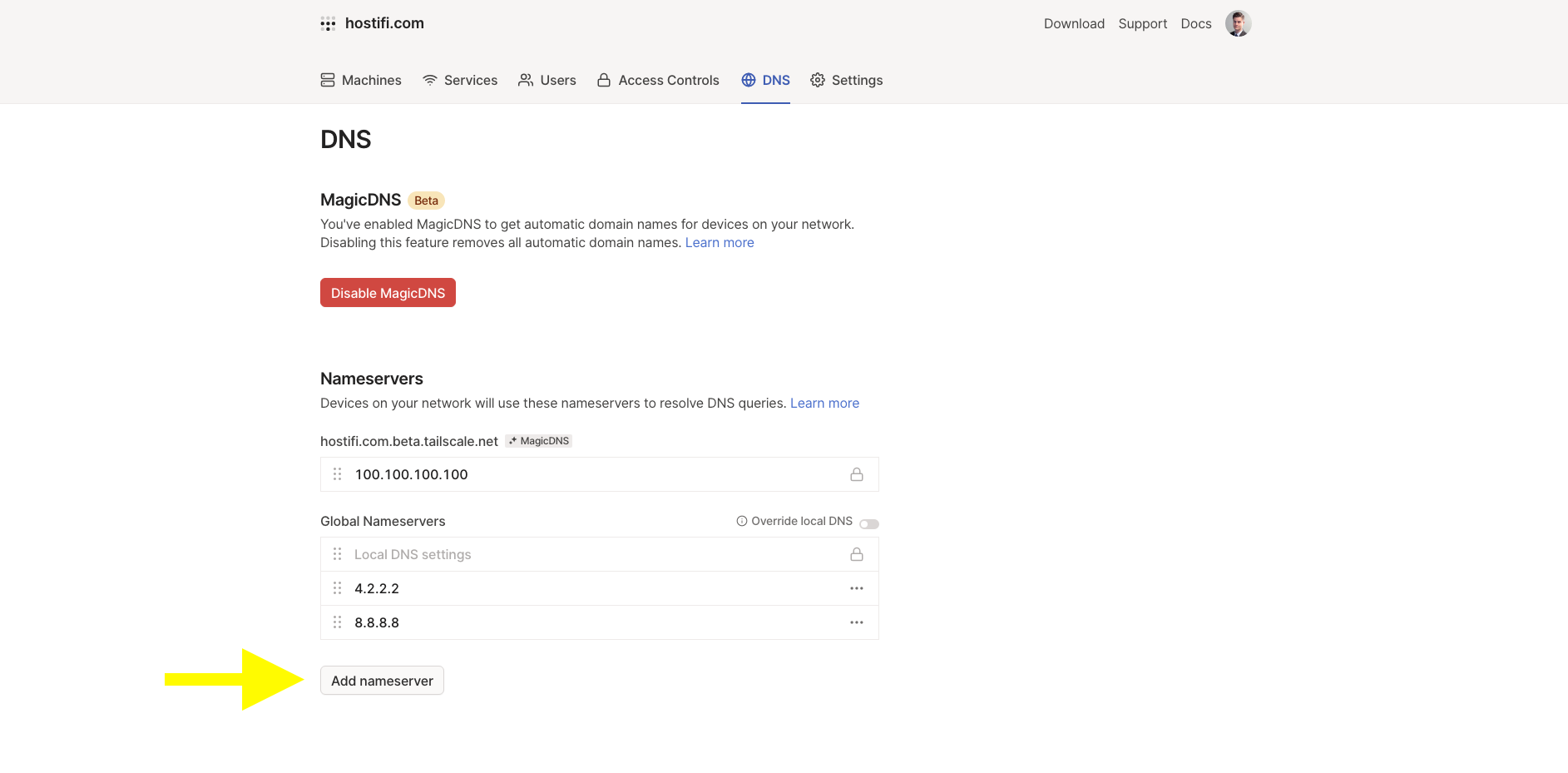Toggle the Override local DNS switch

(x=869, y=523)
